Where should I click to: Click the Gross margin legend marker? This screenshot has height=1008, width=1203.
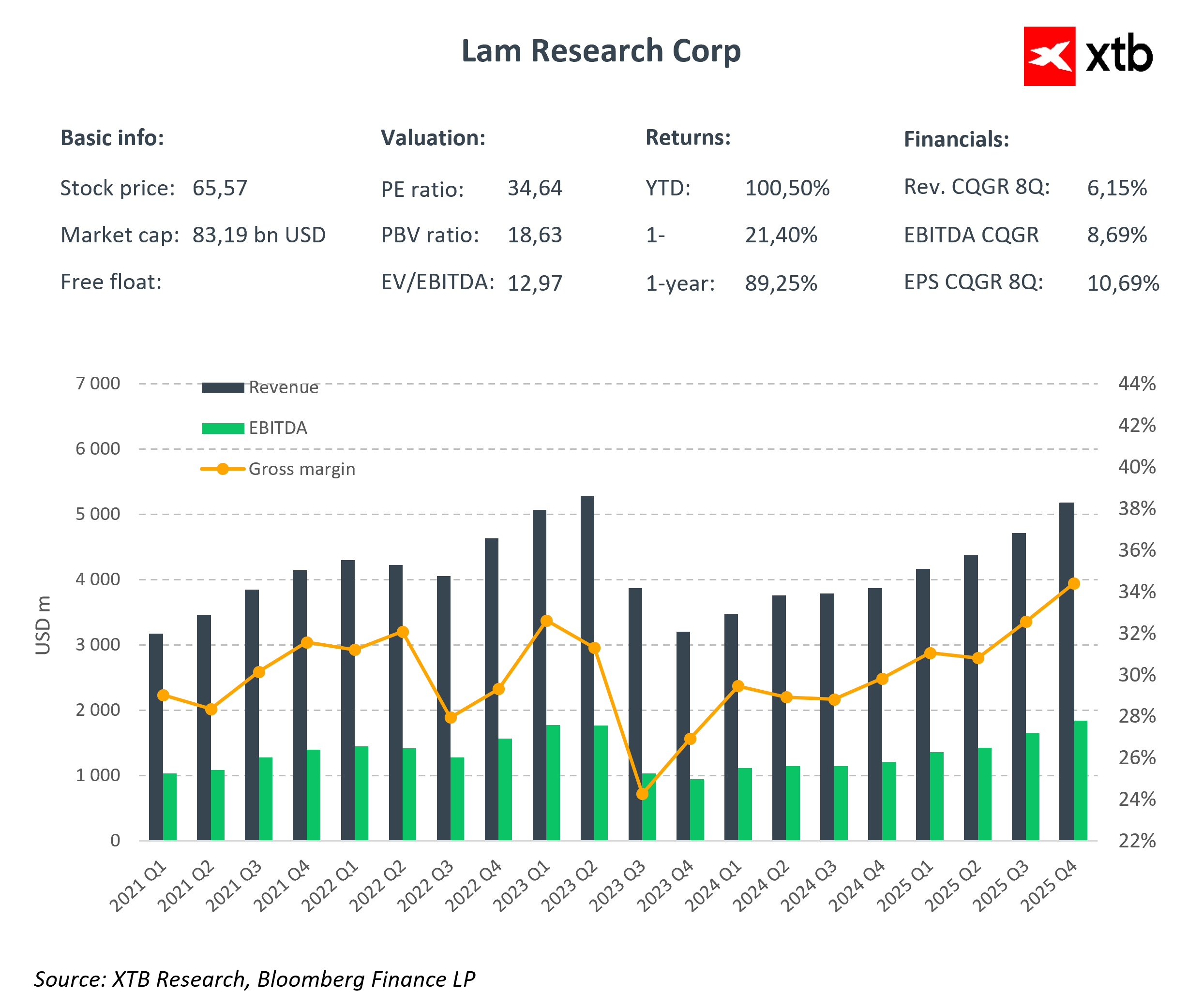coord(223,469)
